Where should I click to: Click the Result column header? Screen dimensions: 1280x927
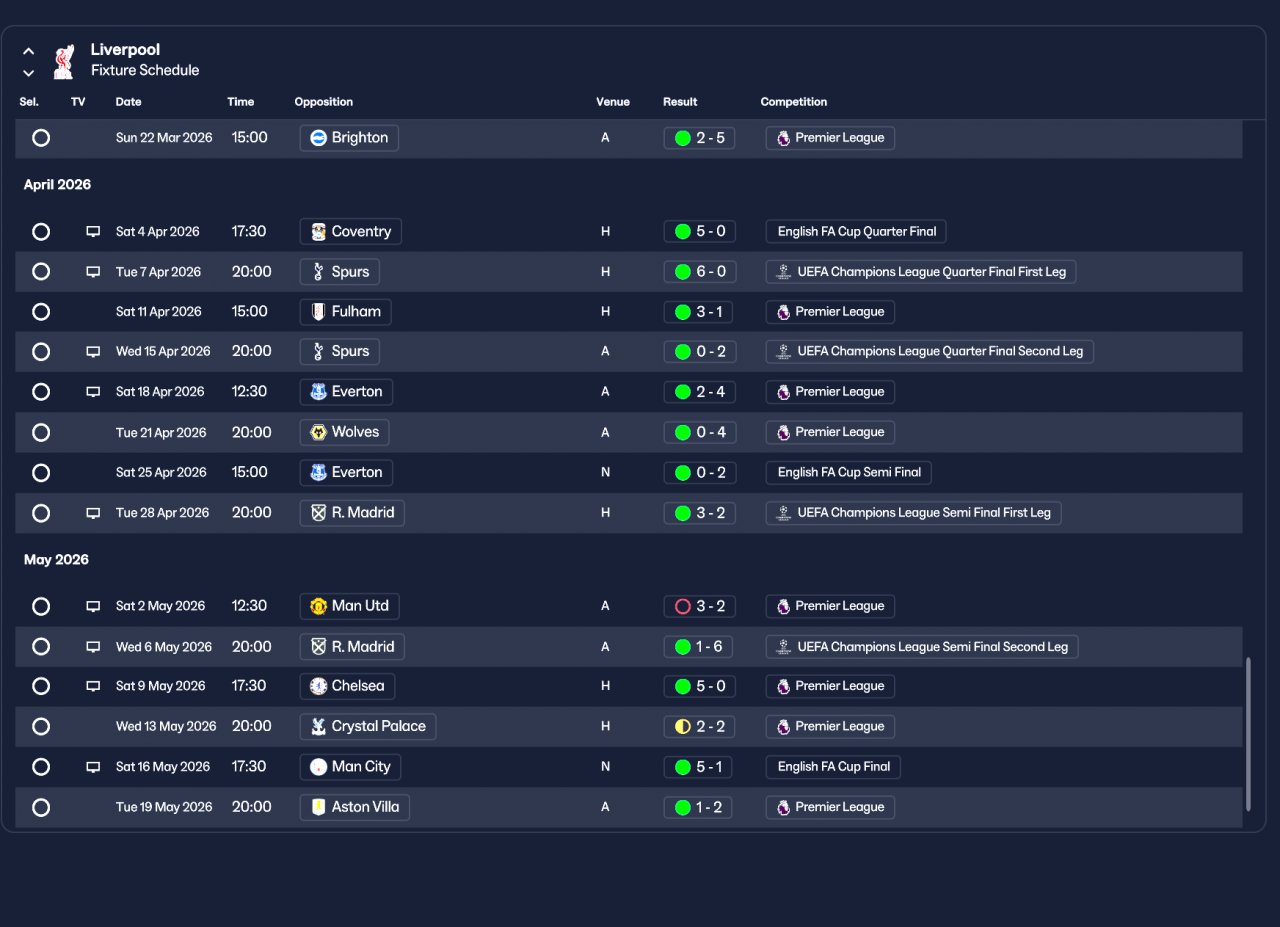pyautogui.click(x=680, y=102)
